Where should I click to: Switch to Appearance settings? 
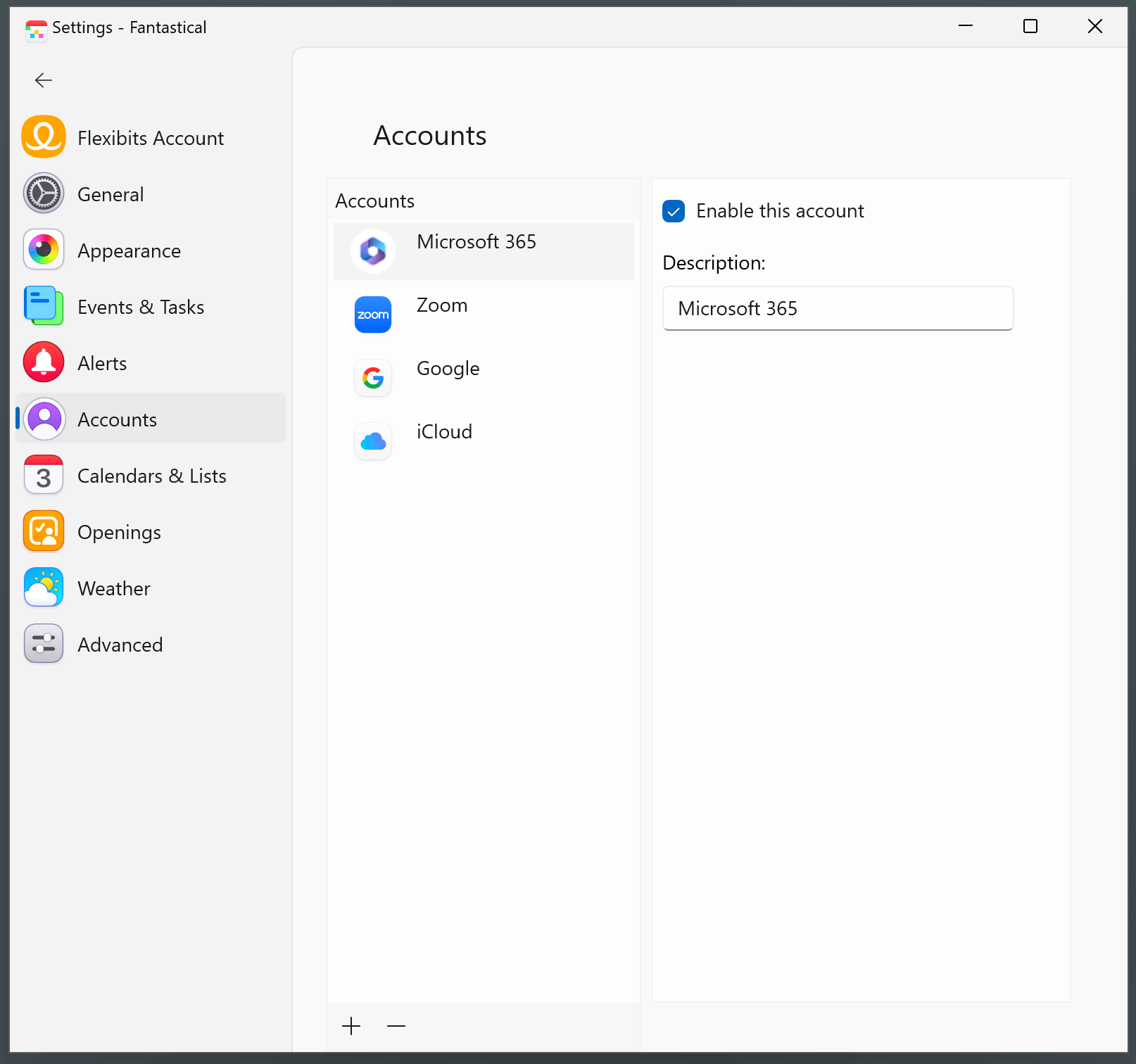[x=151, y=250]
